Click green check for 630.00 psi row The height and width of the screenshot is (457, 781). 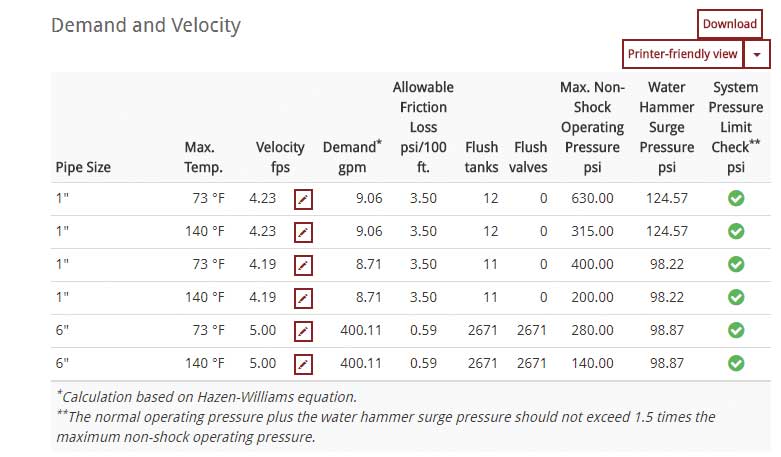point(736,198)
